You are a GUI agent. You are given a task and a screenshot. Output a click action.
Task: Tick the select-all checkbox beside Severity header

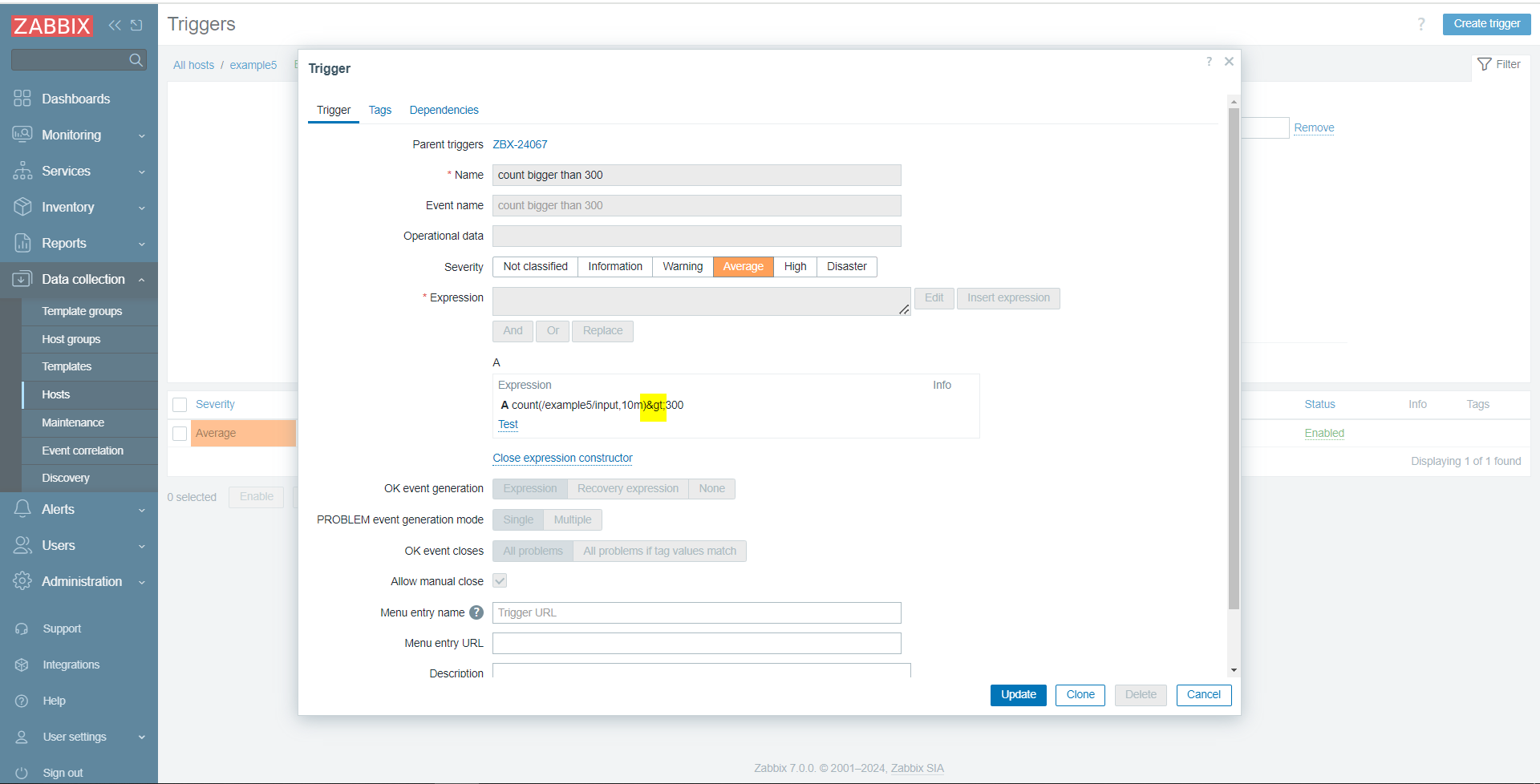pos(180,405)
